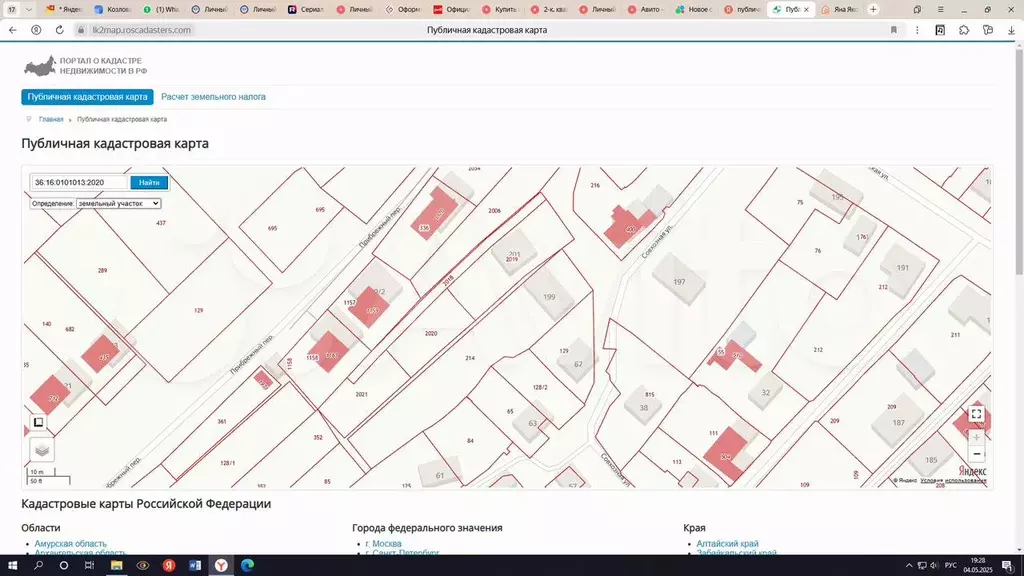Open the browser main menu hamburger
The height and width of the screenshot is (576, 1024).
click(940, 9)
